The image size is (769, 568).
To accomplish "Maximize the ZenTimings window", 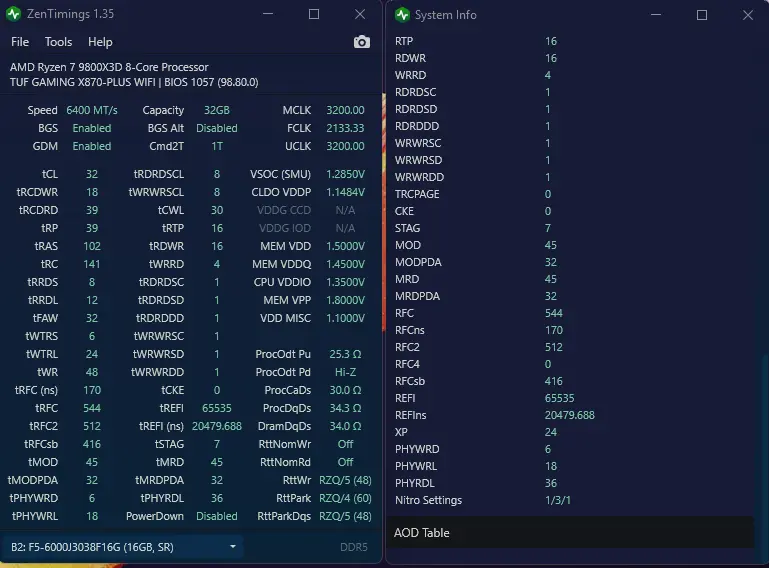I will click(x=314, y=14).
